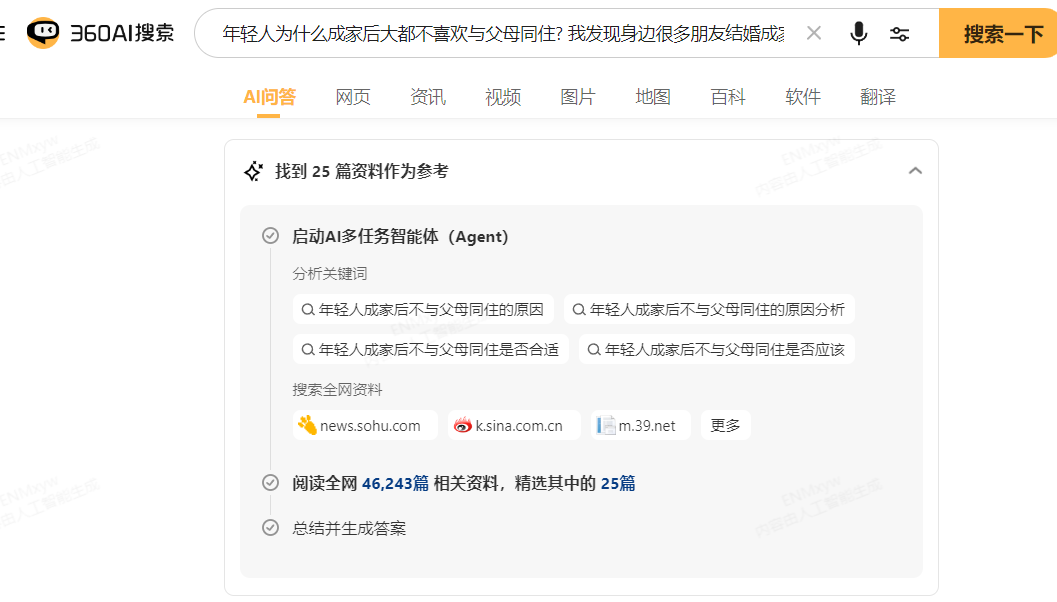Viewport: 1057px width, 602px height.
Task: Expand 更多 to reveal additional sources
Action: (725, 425)
